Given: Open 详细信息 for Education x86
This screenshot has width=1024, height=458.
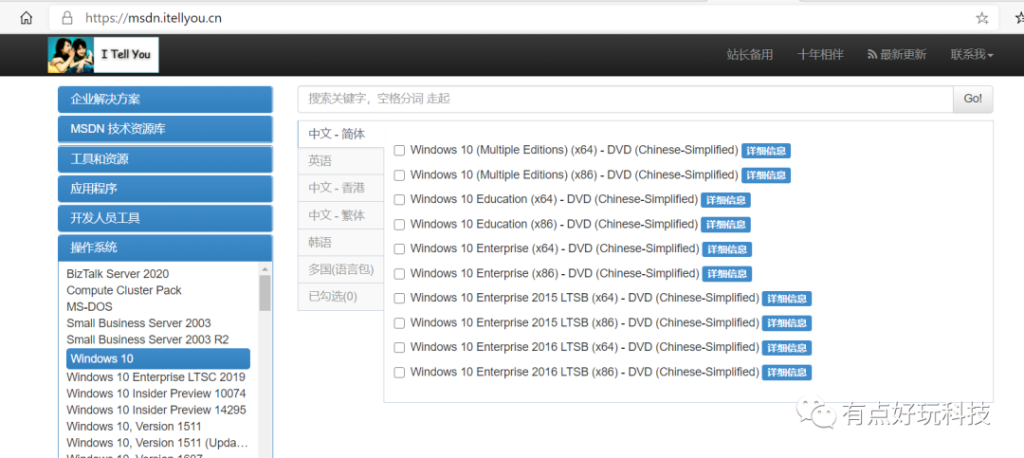Looking at the screenshot, I should click(726, 225).
